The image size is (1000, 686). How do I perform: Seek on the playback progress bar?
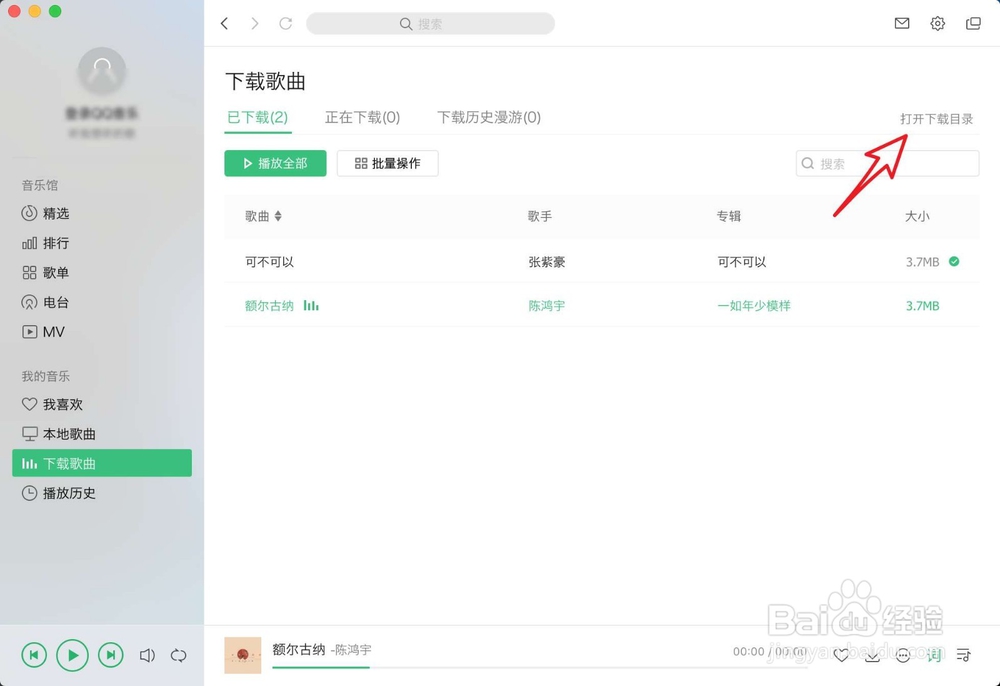click(540, 668)
